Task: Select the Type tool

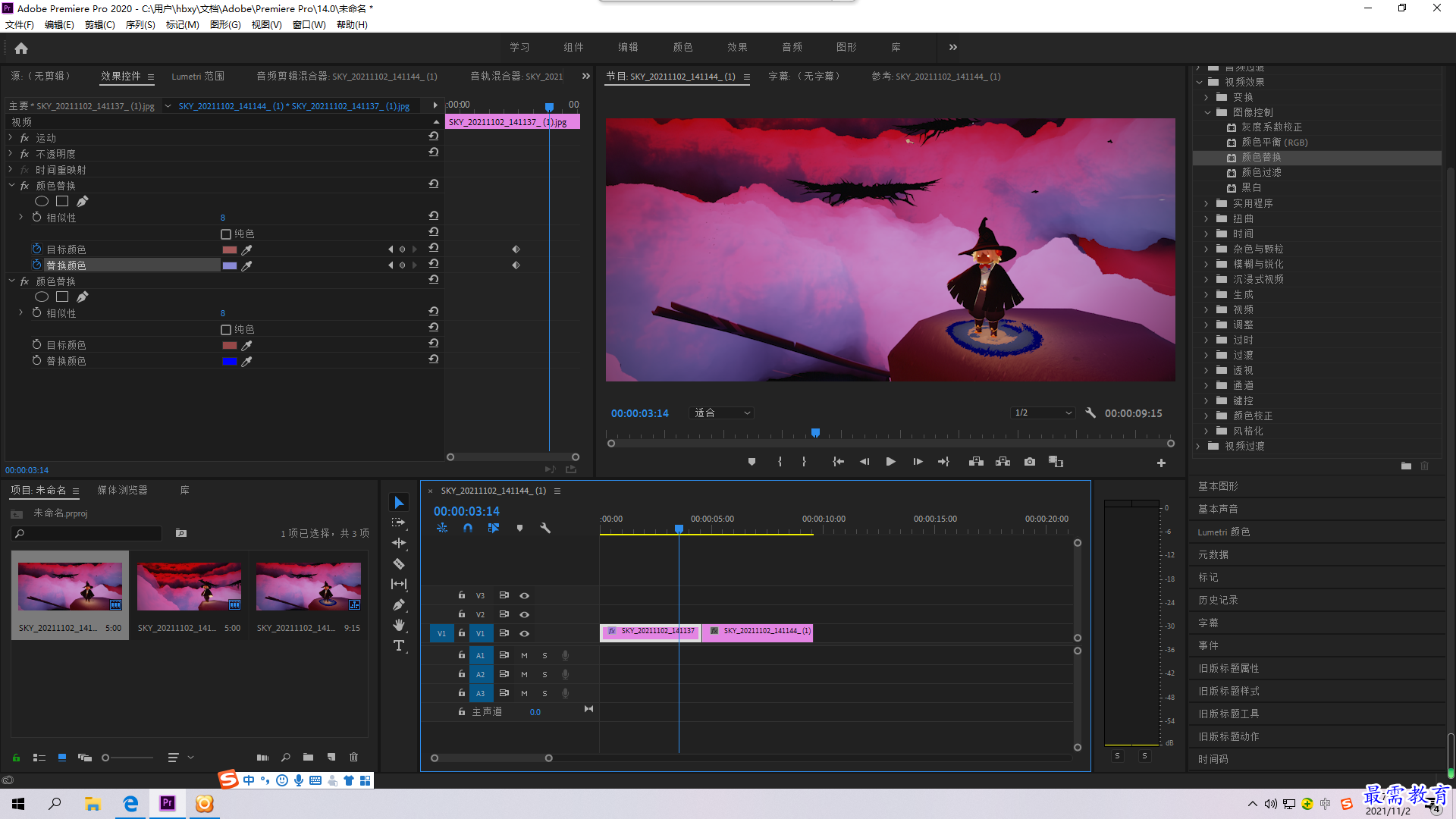Action: point(399,645)
